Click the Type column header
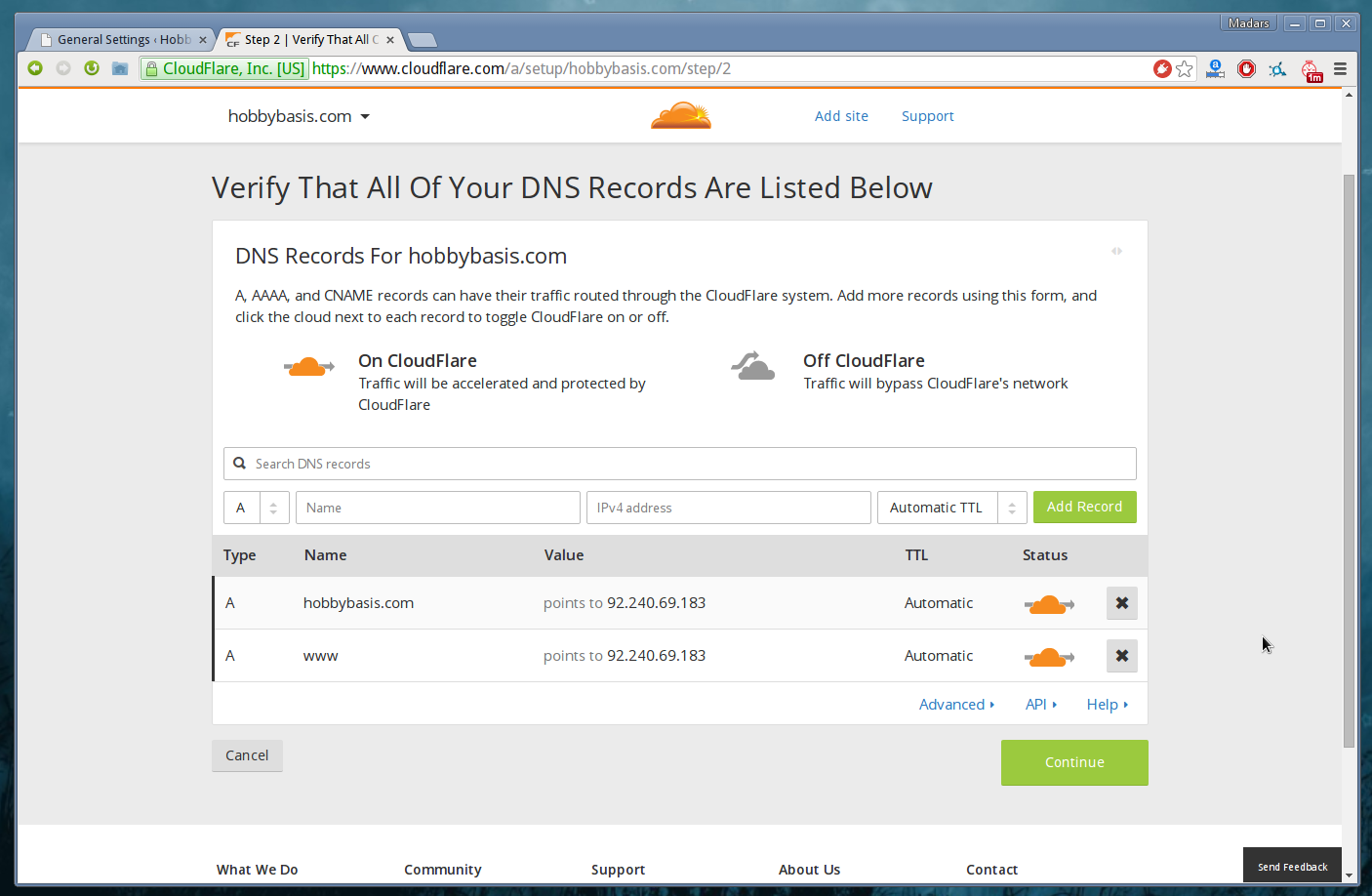 click(x=239, y=555)
